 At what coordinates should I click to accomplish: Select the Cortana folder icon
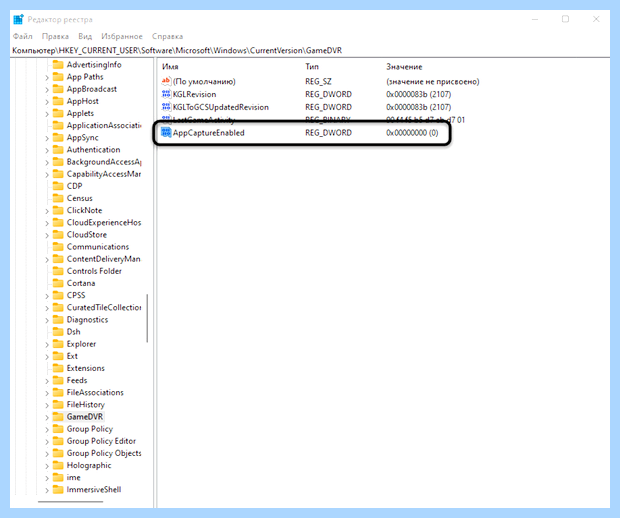(x=58, y=283)
